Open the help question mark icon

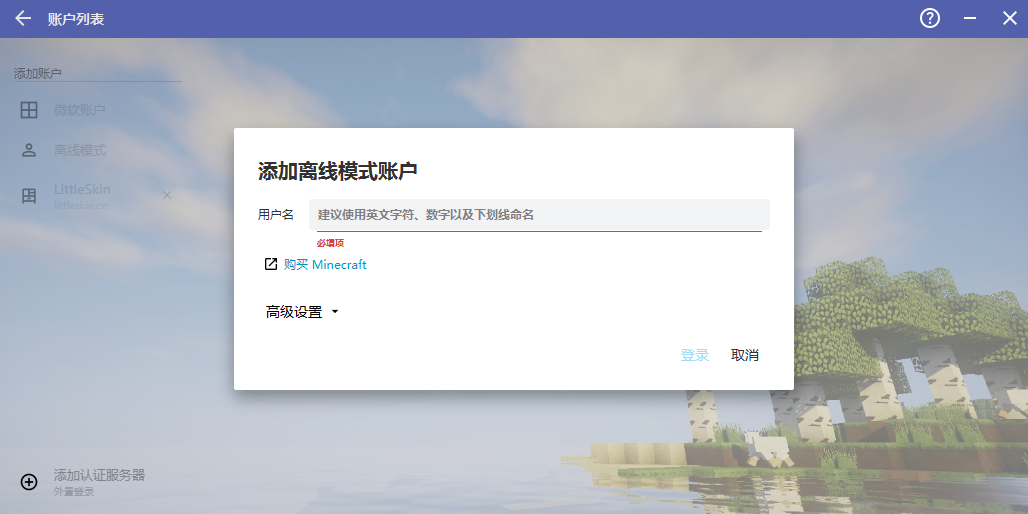930,19
